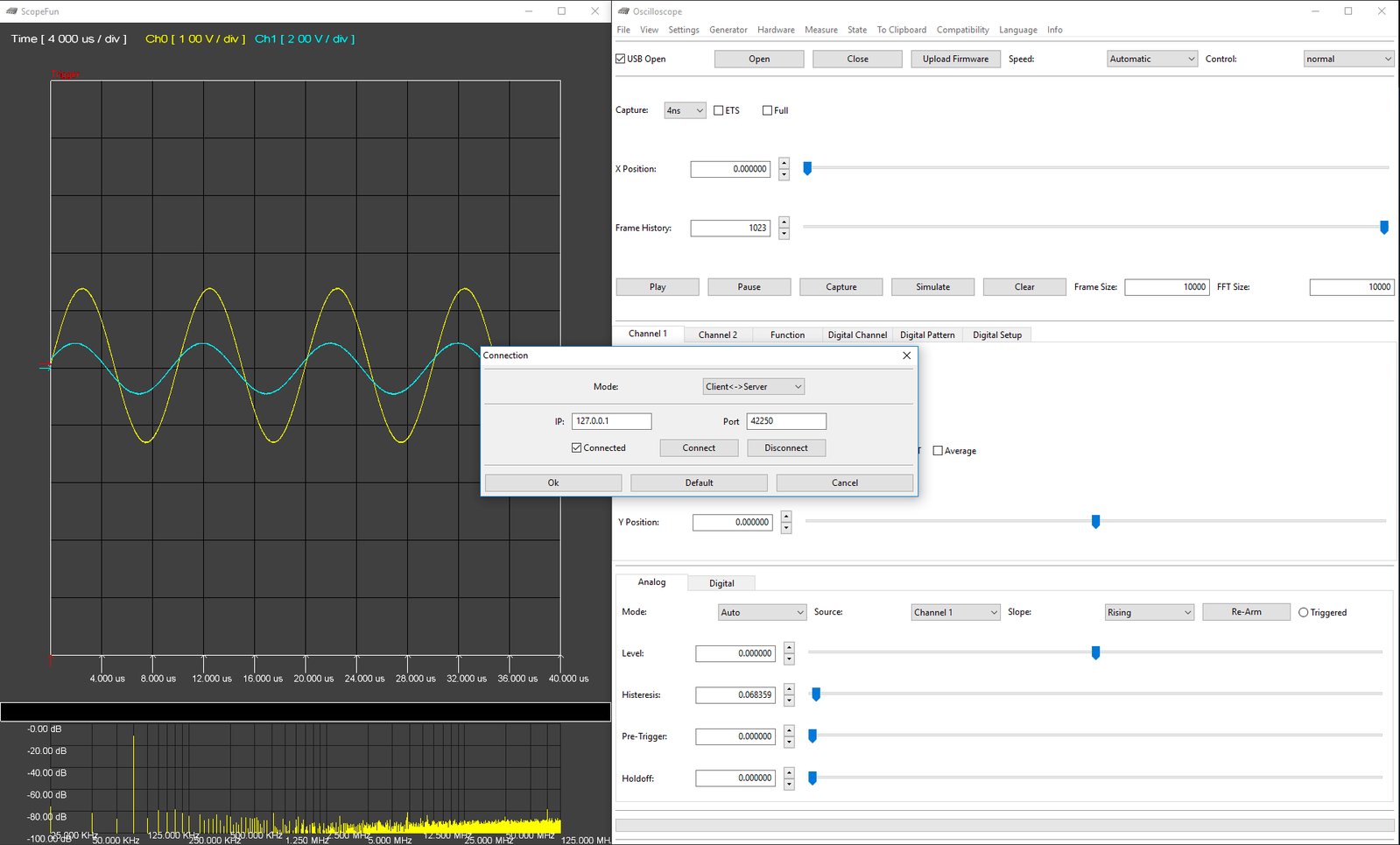Image resolution: width=1400 pixels, height=845 pixels.
Task: Switch to the Channel 2 tab
Action: 718,334
